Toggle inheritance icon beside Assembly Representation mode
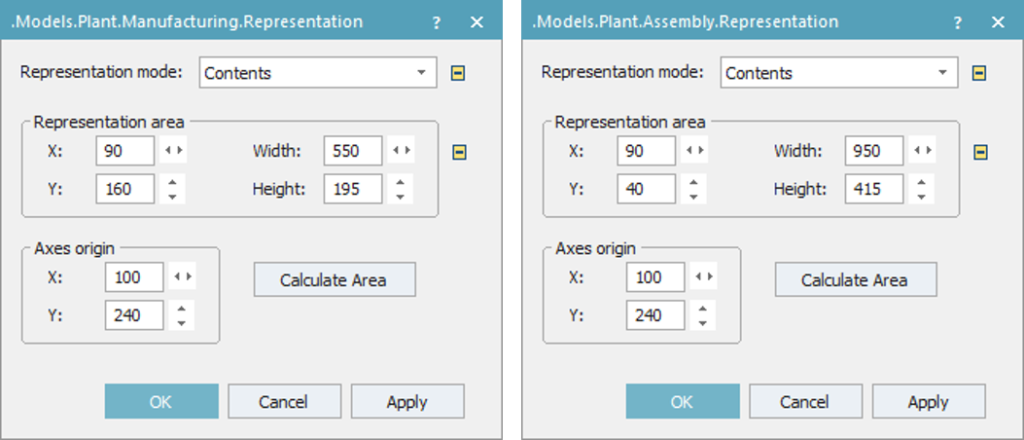This screenshot has width=1024, height=440. coord(979,73)
